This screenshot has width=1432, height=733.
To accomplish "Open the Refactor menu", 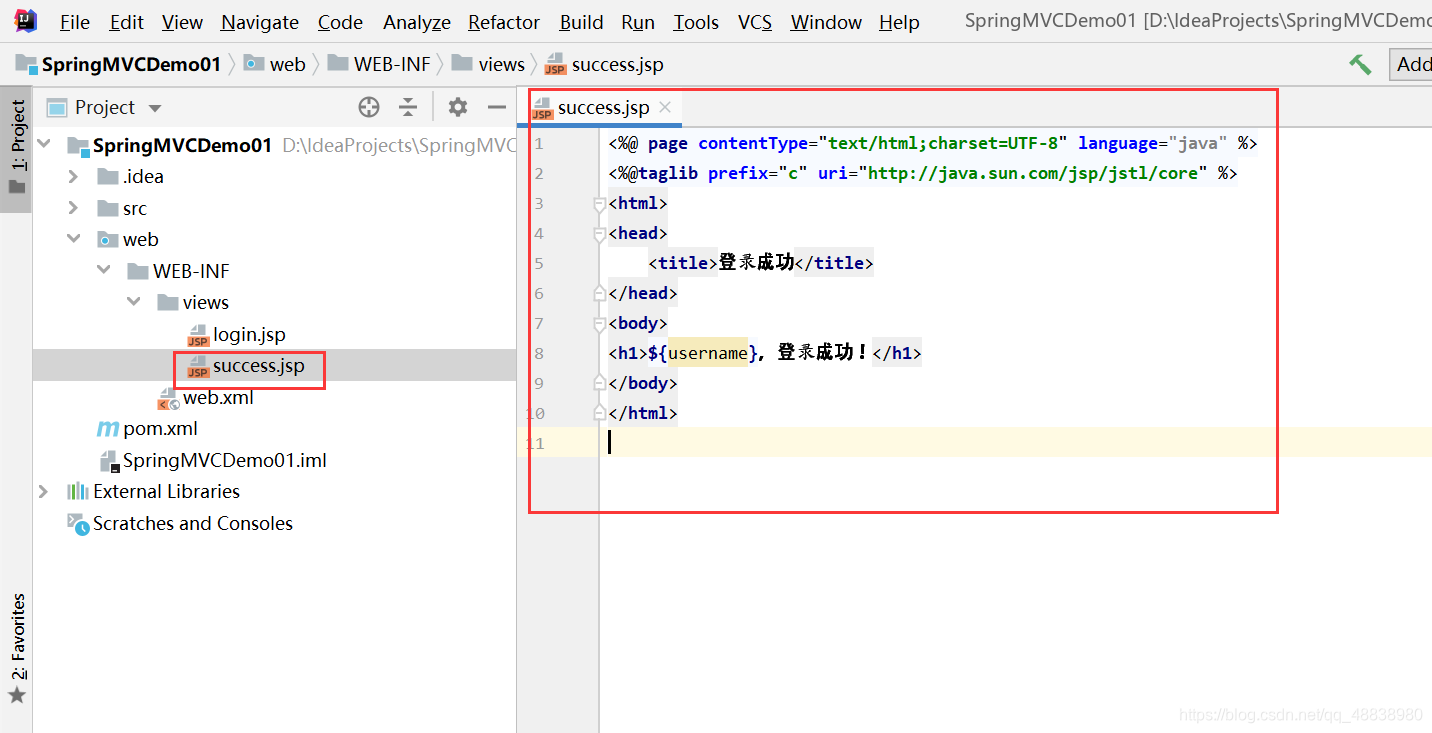I will pos(504,22).
